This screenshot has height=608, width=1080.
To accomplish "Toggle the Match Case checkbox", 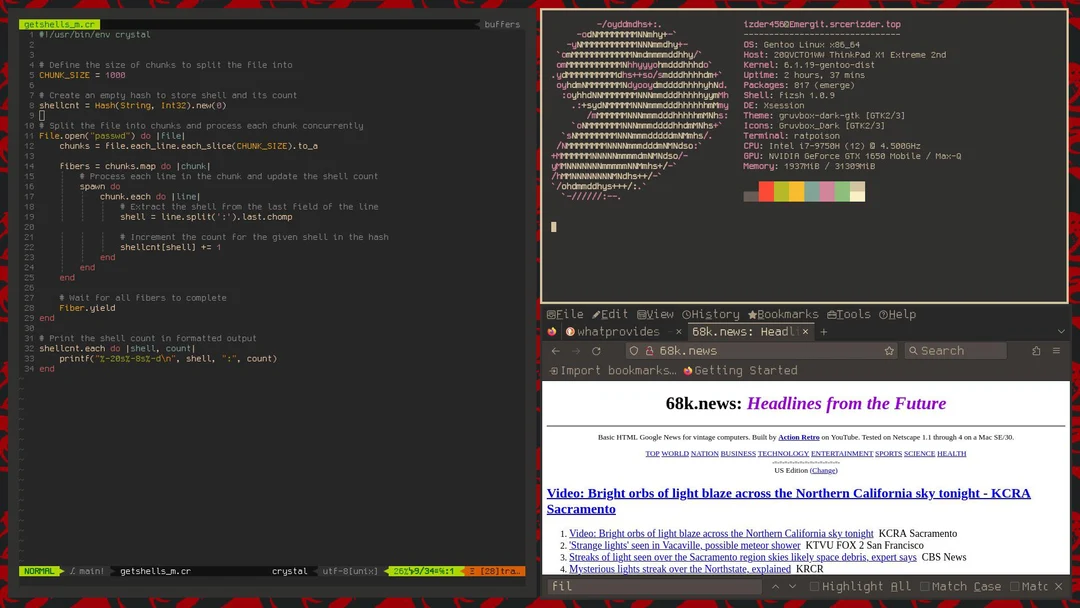I will pos(925,586).
